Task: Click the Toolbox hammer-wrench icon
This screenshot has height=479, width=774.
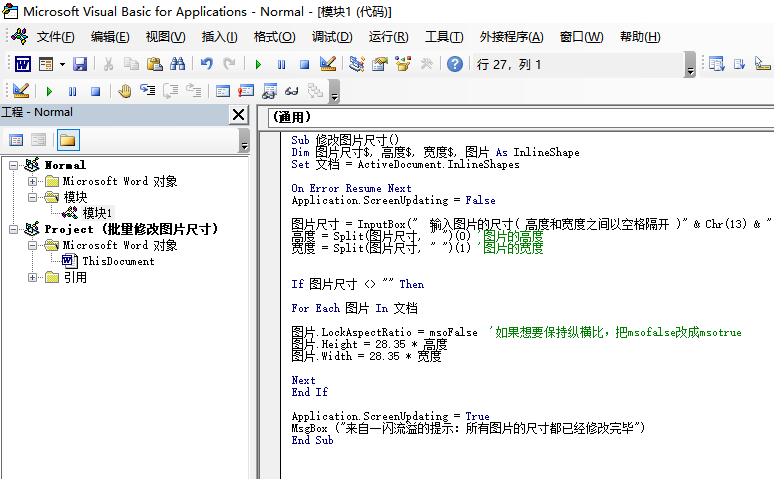Action: [426, 64]
